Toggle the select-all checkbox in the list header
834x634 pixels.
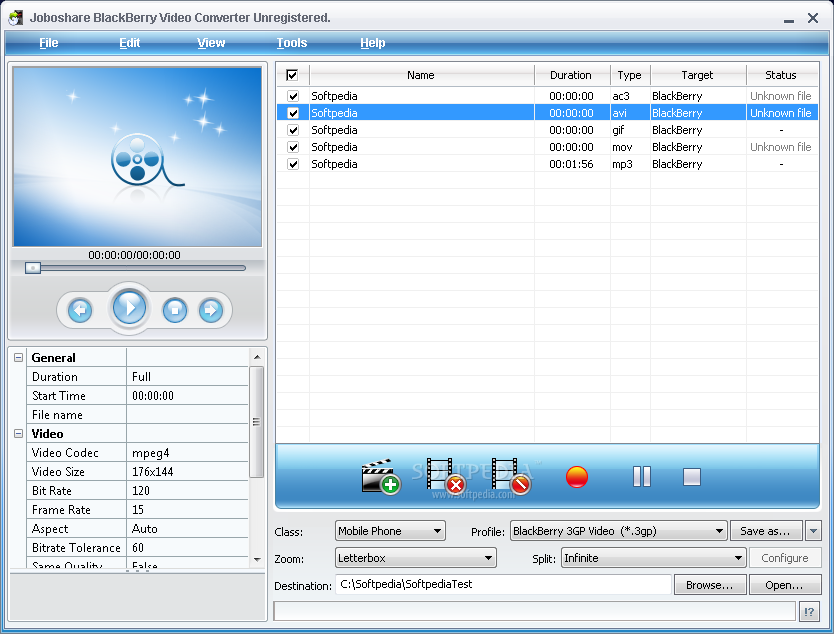click(x=292, y=75)
